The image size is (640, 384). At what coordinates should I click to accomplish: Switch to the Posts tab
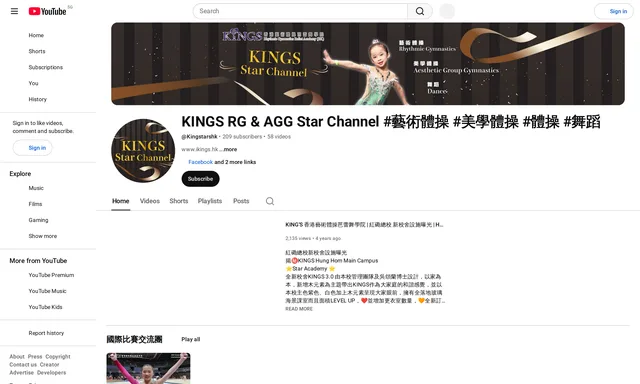pyautogui.click(x=241, y=201)
